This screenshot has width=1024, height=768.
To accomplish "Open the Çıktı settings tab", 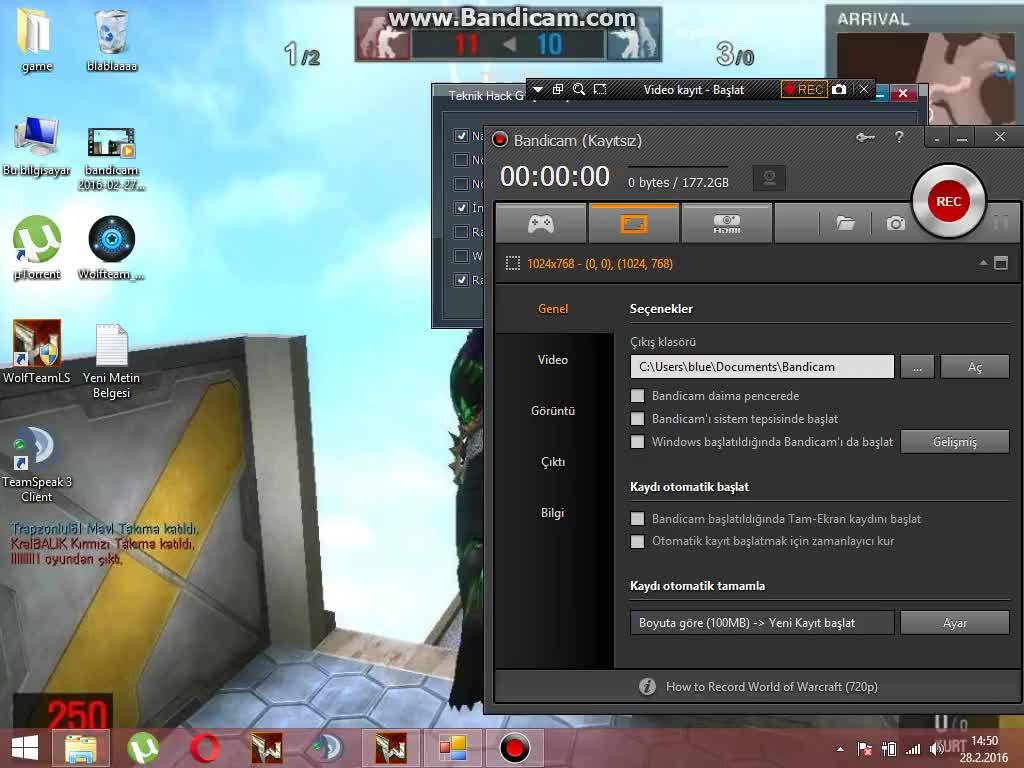I will (552, 462).
